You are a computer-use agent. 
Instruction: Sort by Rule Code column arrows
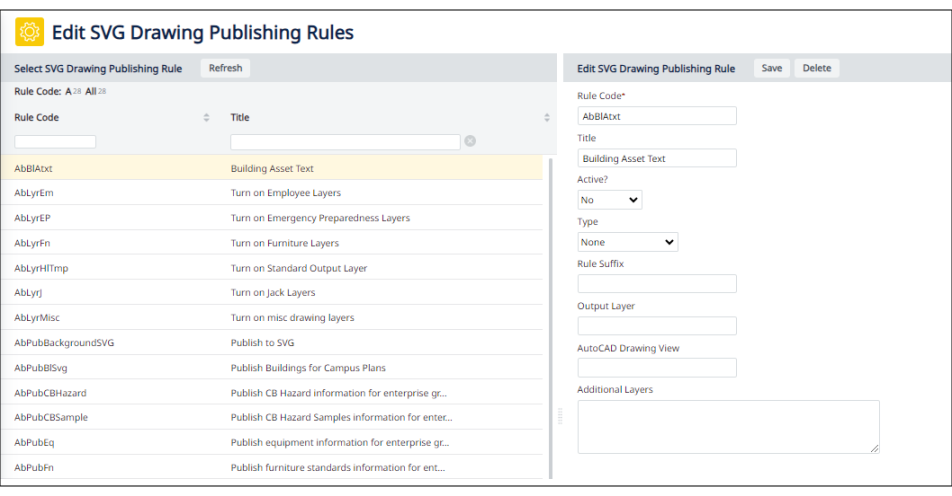[x=206, y=118]
